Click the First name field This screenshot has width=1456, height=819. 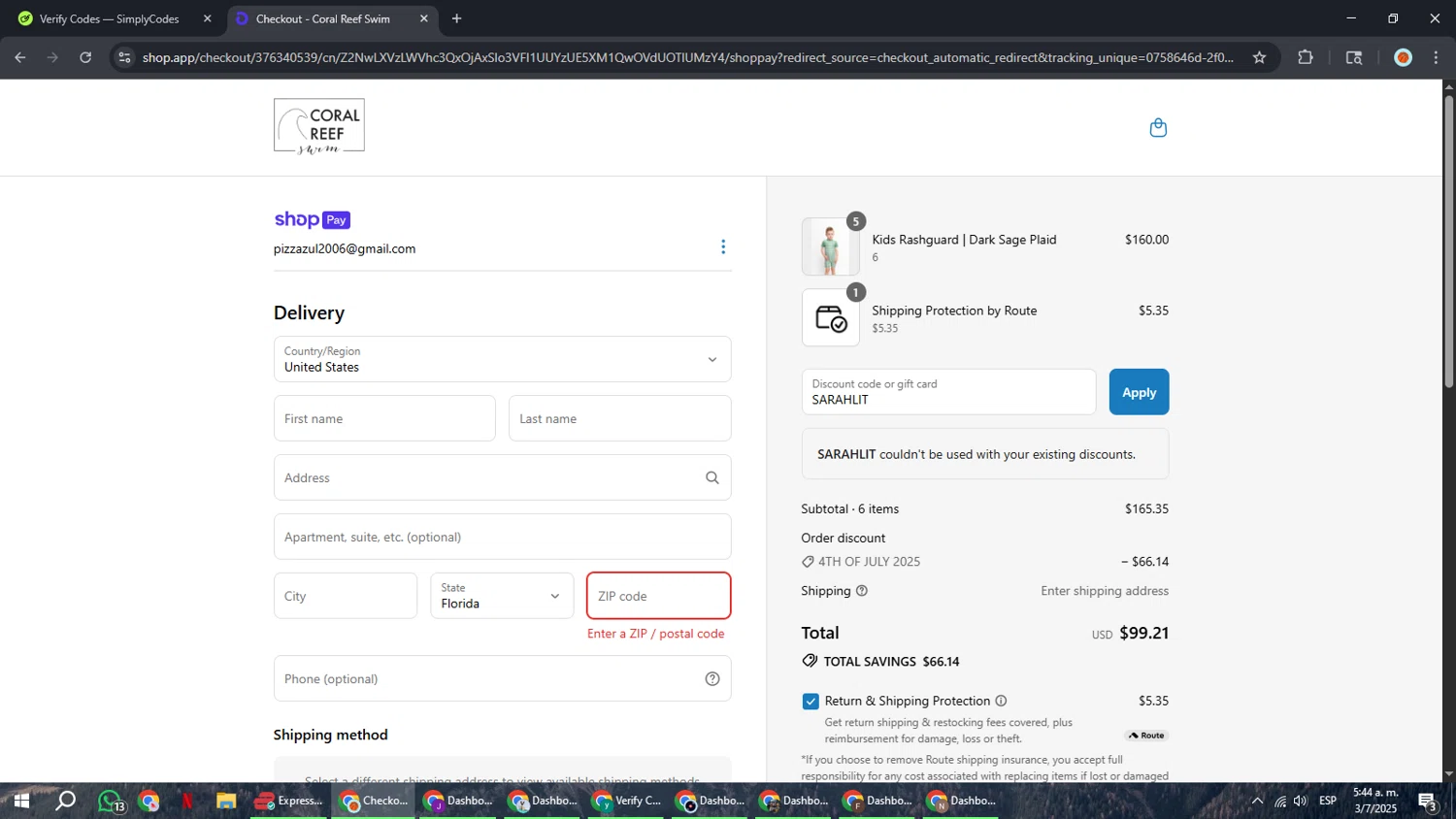384,418
